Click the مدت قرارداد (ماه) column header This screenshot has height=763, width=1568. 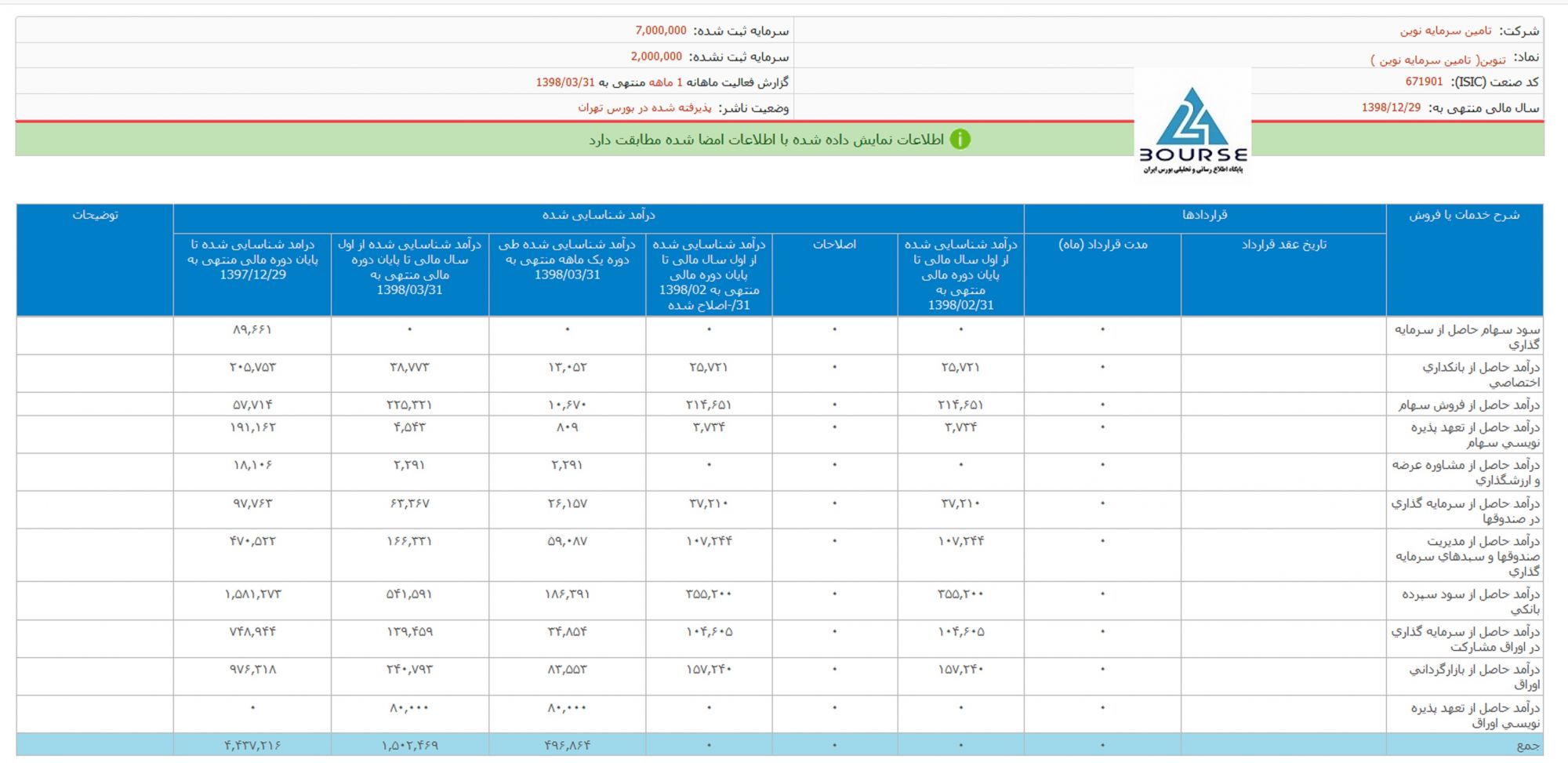pyautogui.click(x=1102, y=245)
